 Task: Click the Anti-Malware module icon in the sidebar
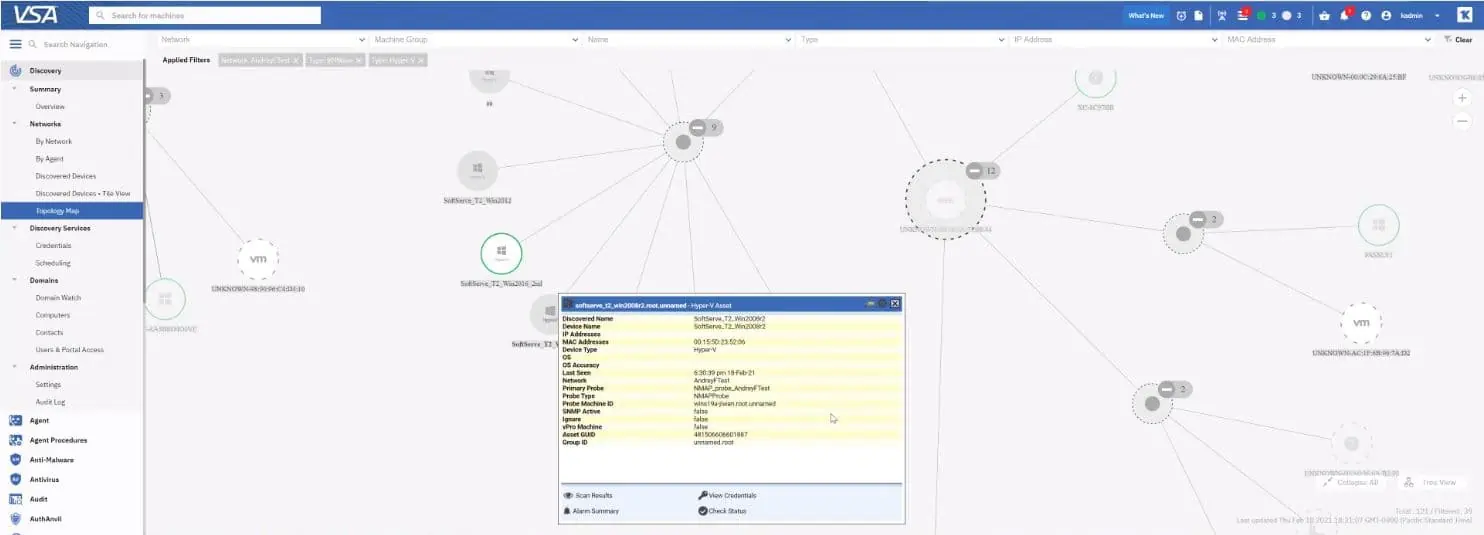click(x=15, y=460)
